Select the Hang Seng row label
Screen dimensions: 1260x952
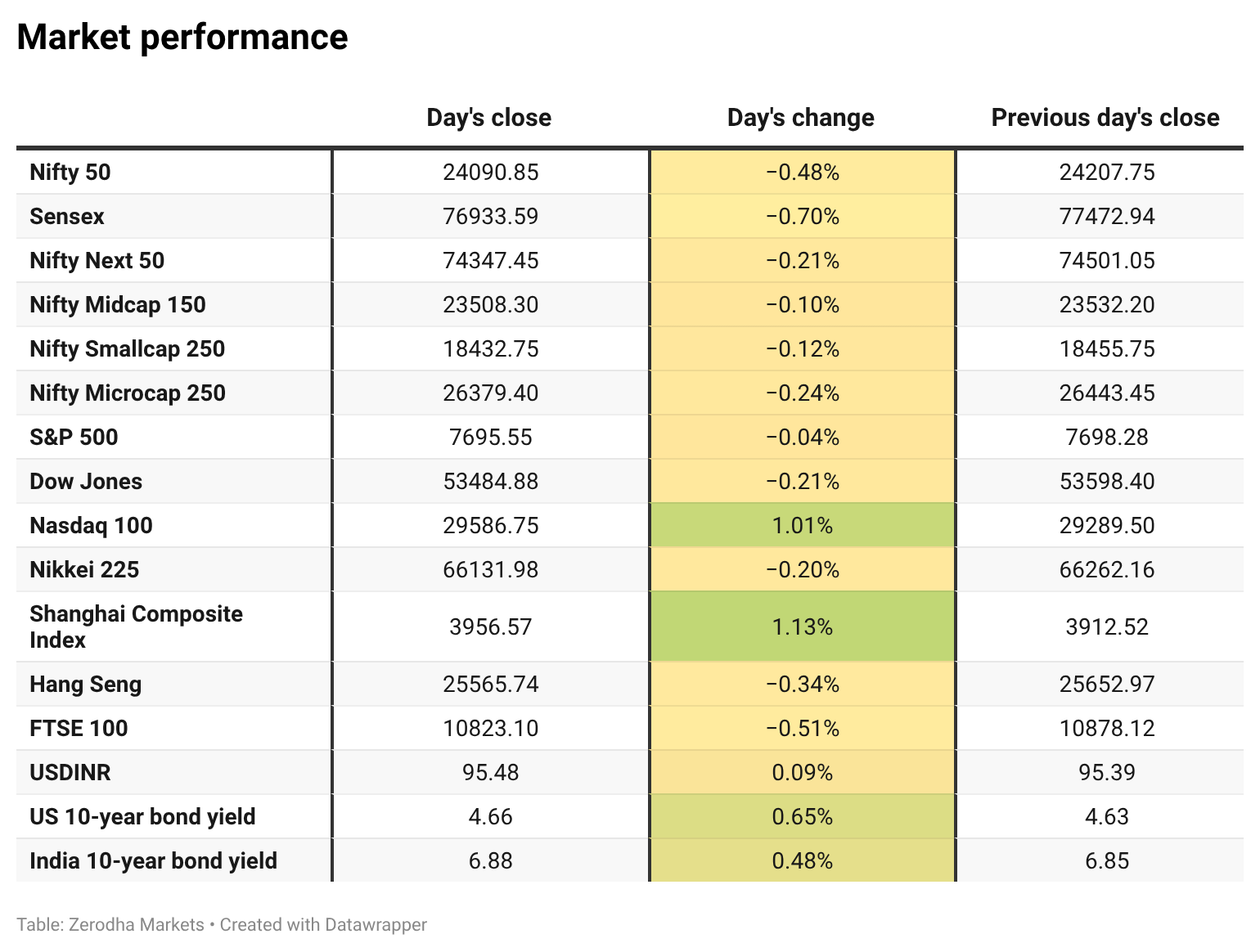click(x=86, y=685)
